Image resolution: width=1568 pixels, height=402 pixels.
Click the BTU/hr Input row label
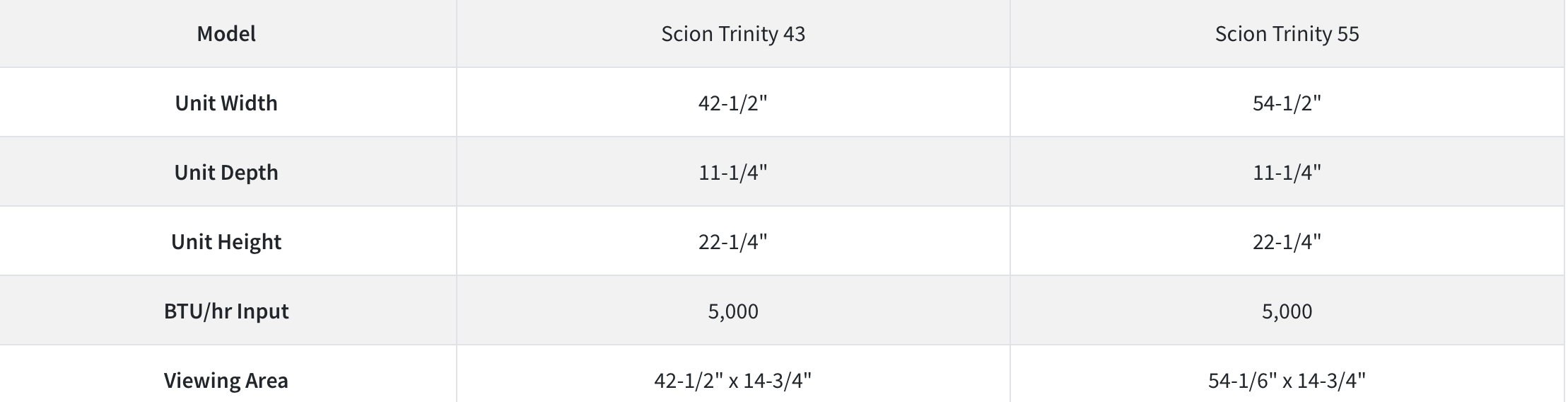226,311
